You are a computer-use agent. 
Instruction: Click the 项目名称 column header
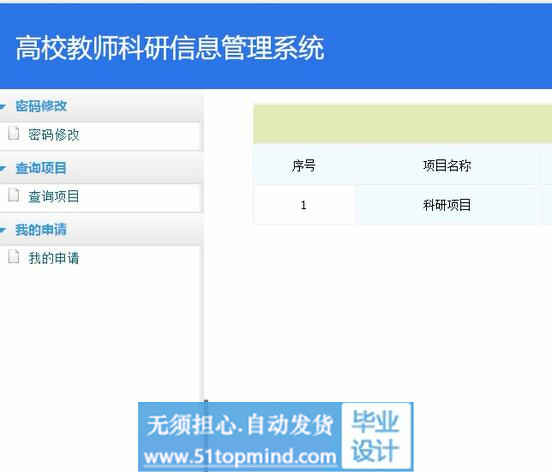[x=447, y=166]
